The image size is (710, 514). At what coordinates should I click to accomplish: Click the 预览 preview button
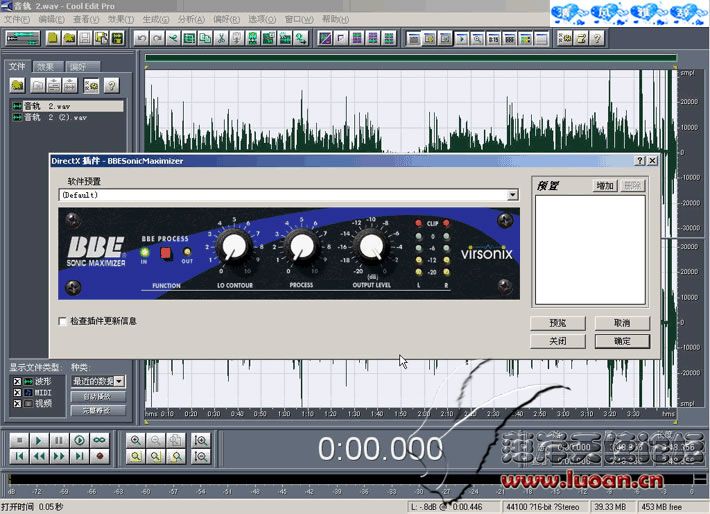click(x=558, y=323)
